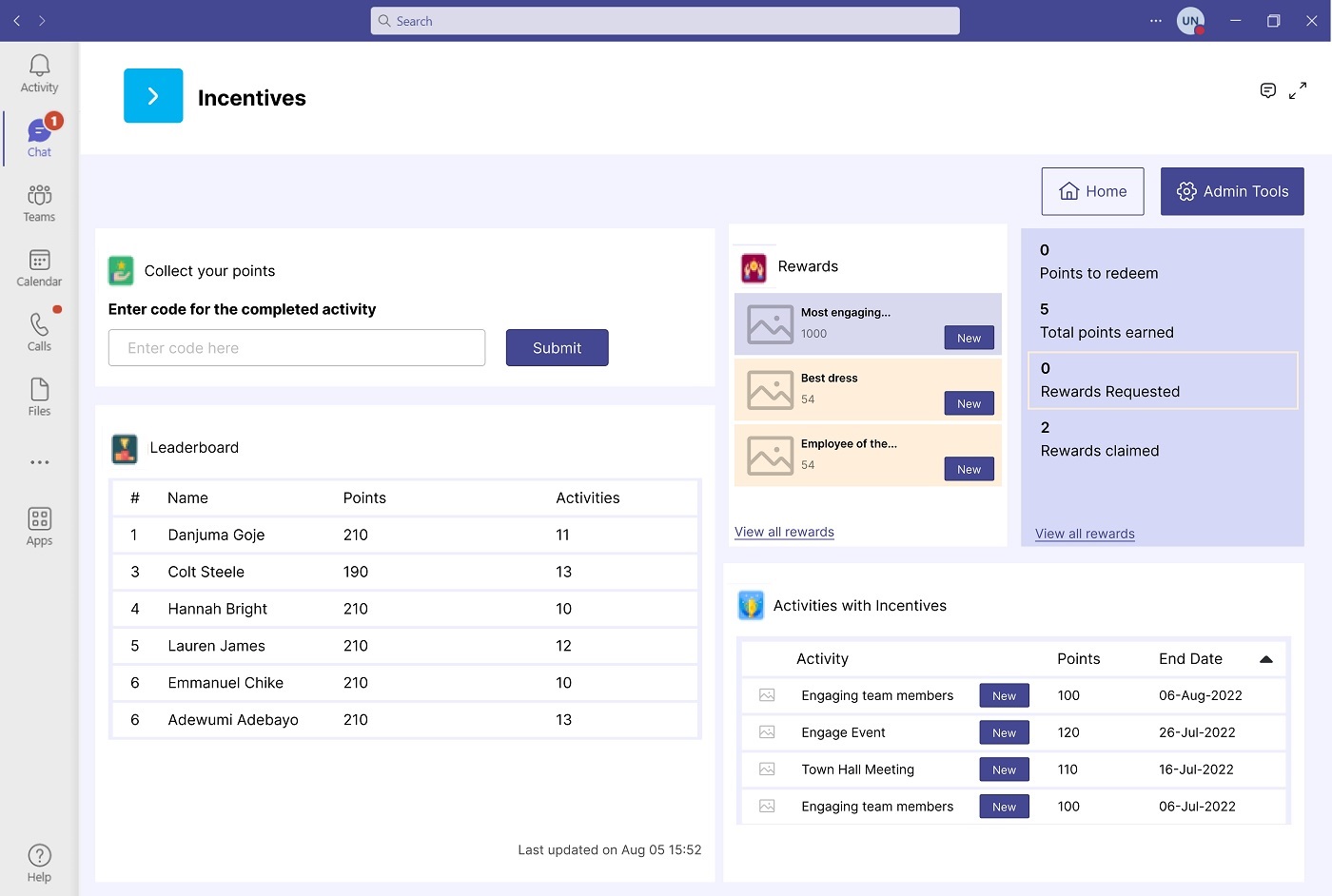The image size is (1332, 896).
Task: Browse Apps from the sidebar
Action: click(x=39, y=526)
